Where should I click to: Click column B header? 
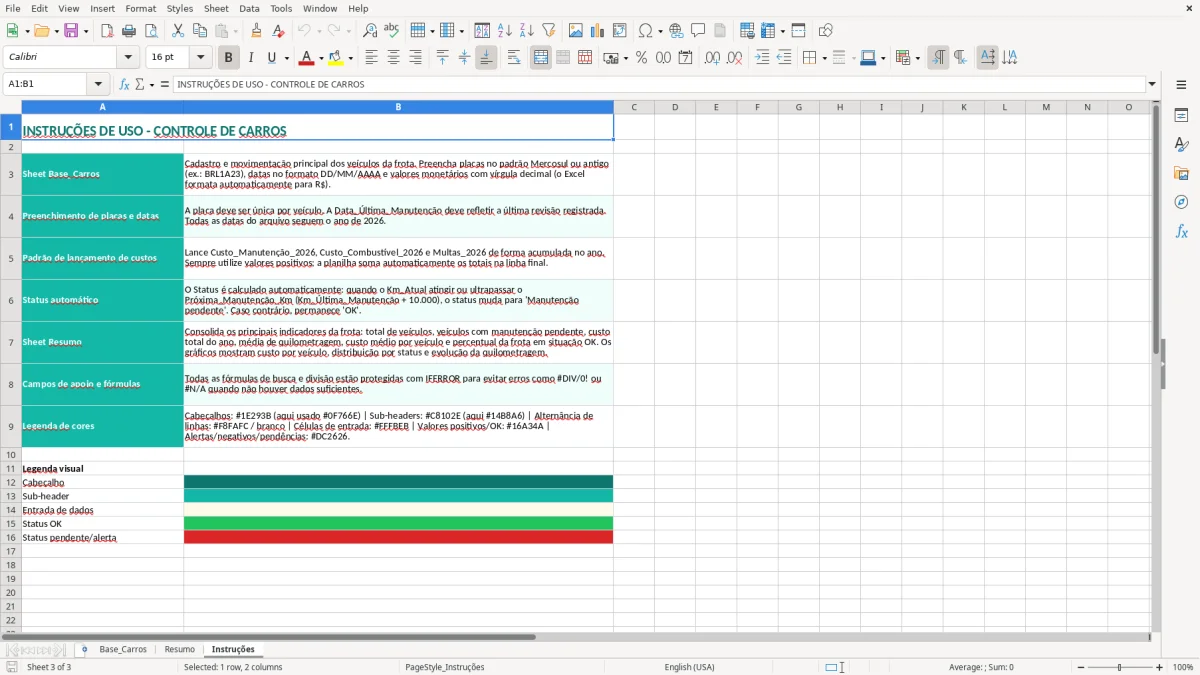coord(398,107)
